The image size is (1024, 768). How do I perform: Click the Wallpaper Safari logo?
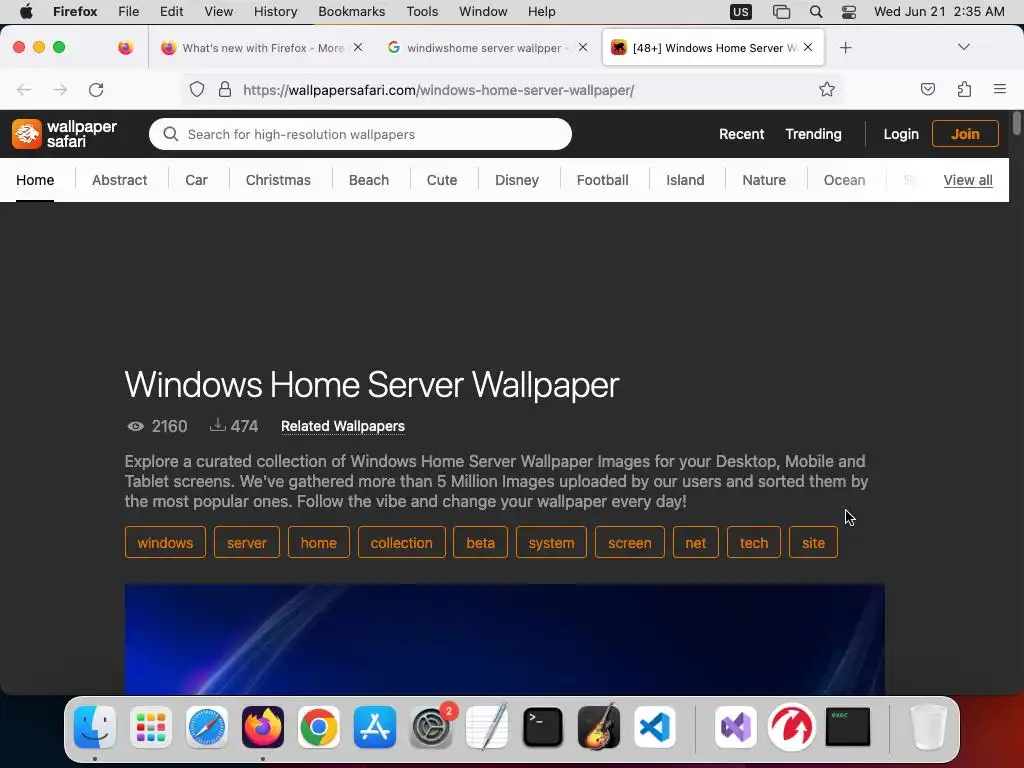pyautogui.click(x=64, y=134)
